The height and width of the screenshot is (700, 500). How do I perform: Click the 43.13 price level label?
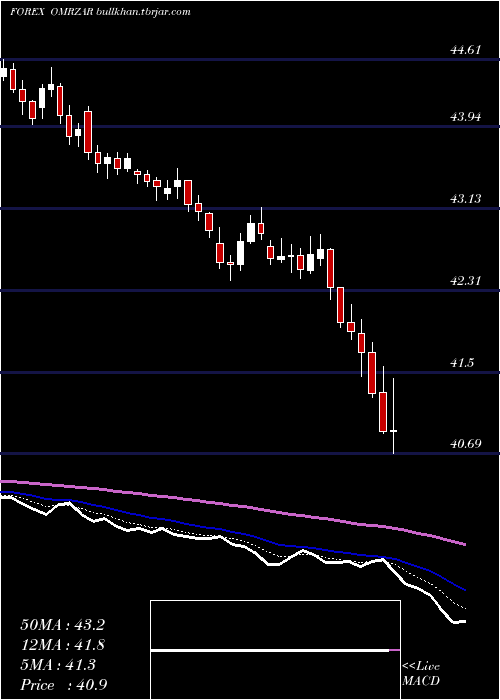[466, 199]
